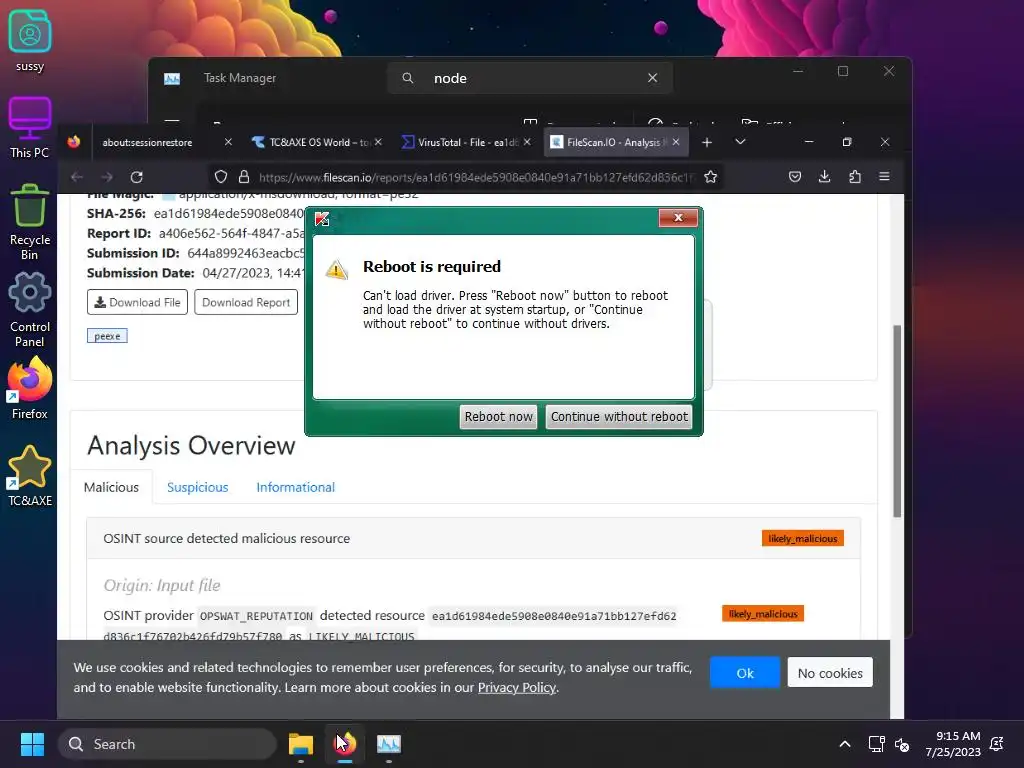
Task: Select the Firefox desktop shortcut
Action: [29, 389]
